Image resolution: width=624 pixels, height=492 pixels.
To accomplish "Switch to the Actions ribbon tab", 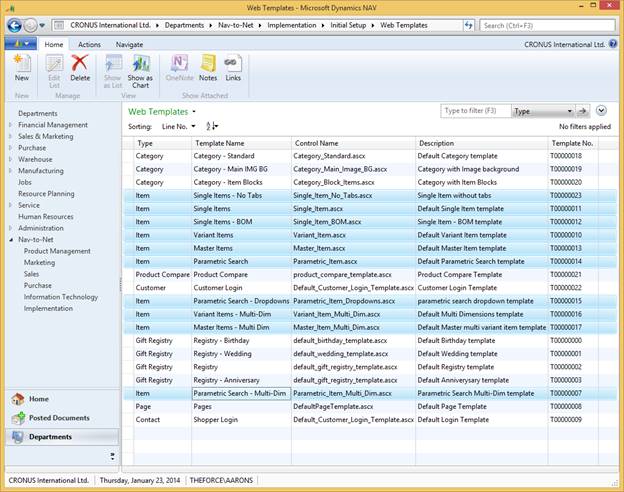I will pos(89,45).
